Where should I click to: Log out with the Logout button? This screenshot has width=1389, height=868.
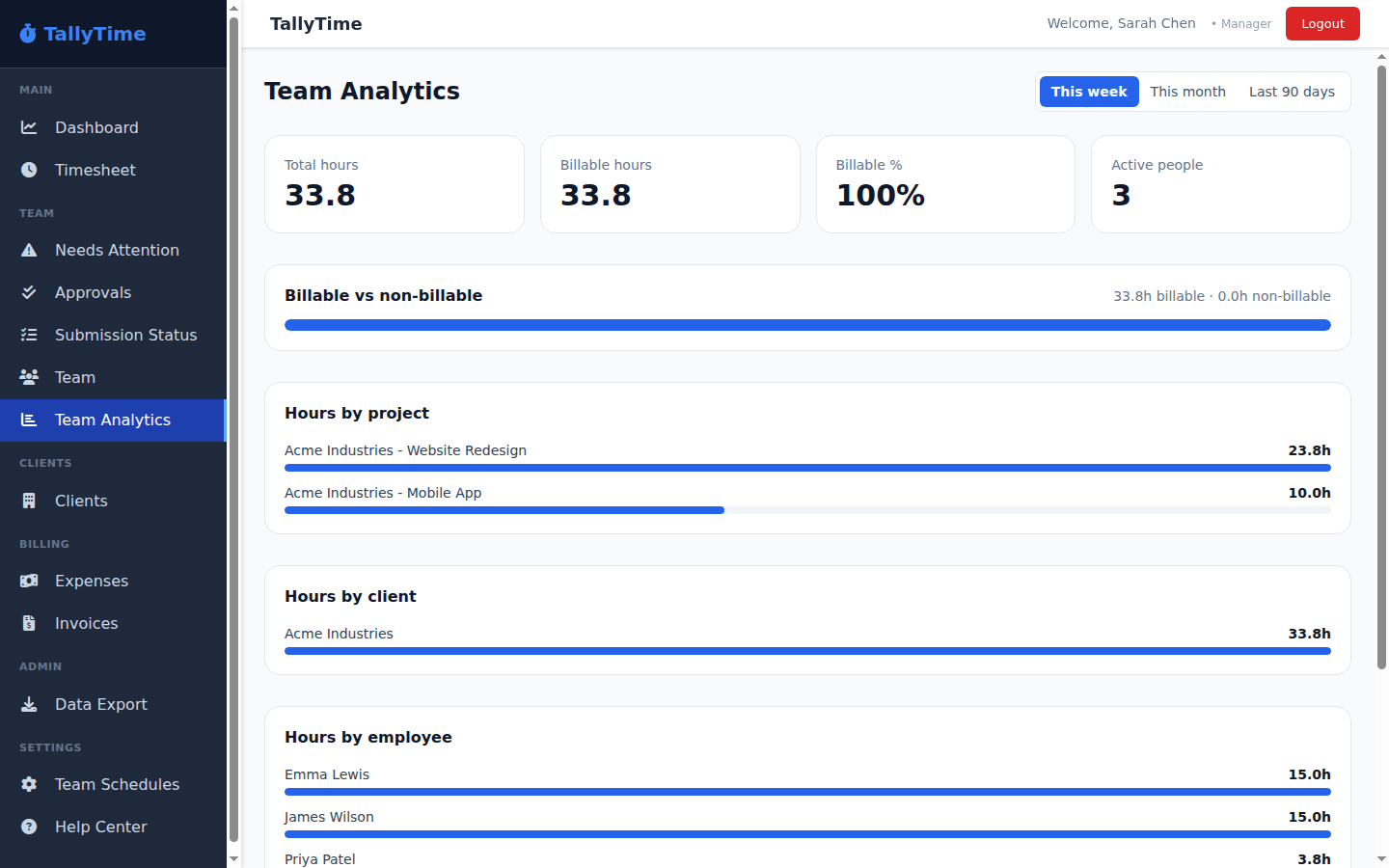click(1322, 24)
